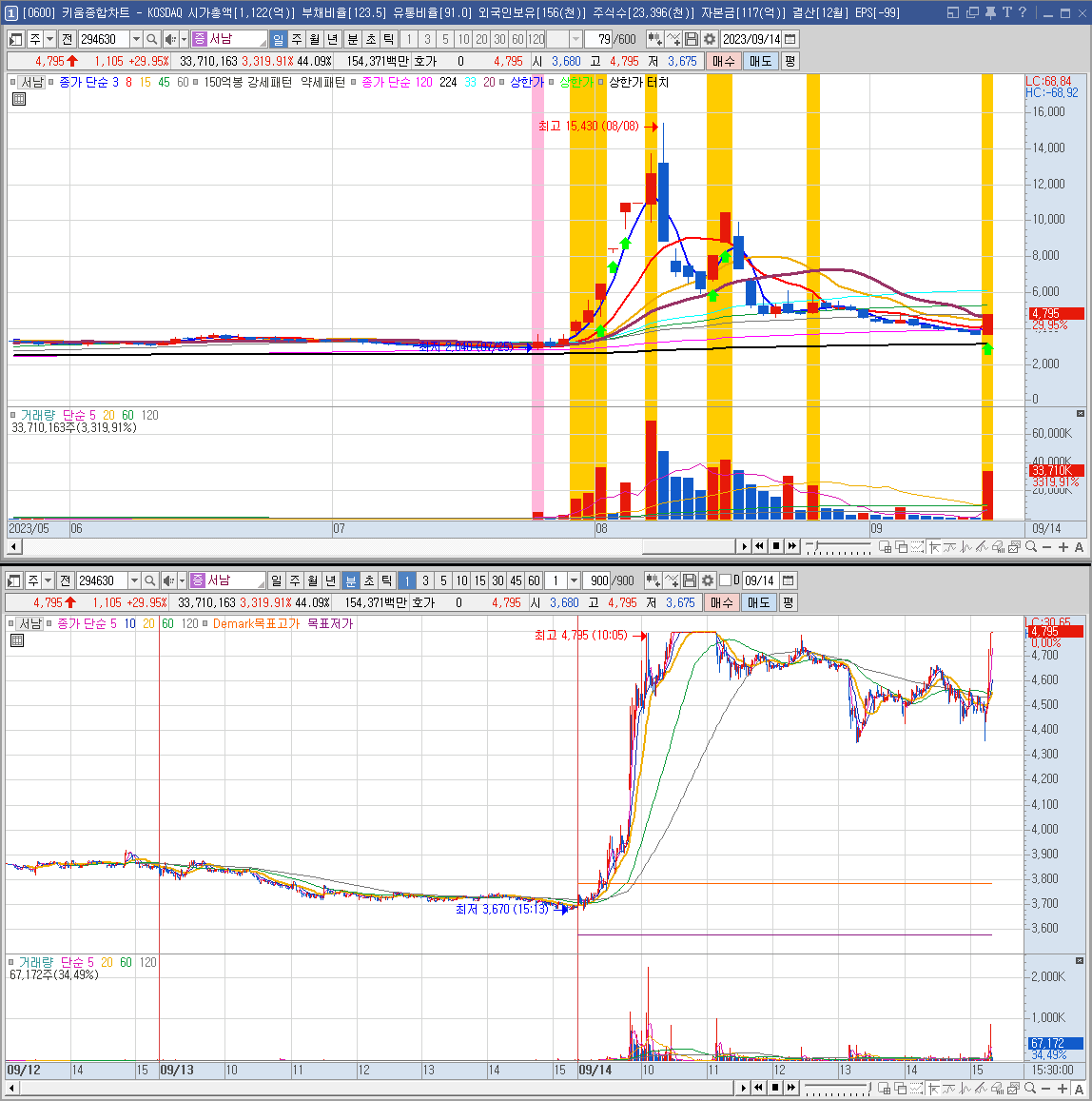Select weekly '주' period in top chart
This screenshot has height=1101, width=1092.
[297, 39]
